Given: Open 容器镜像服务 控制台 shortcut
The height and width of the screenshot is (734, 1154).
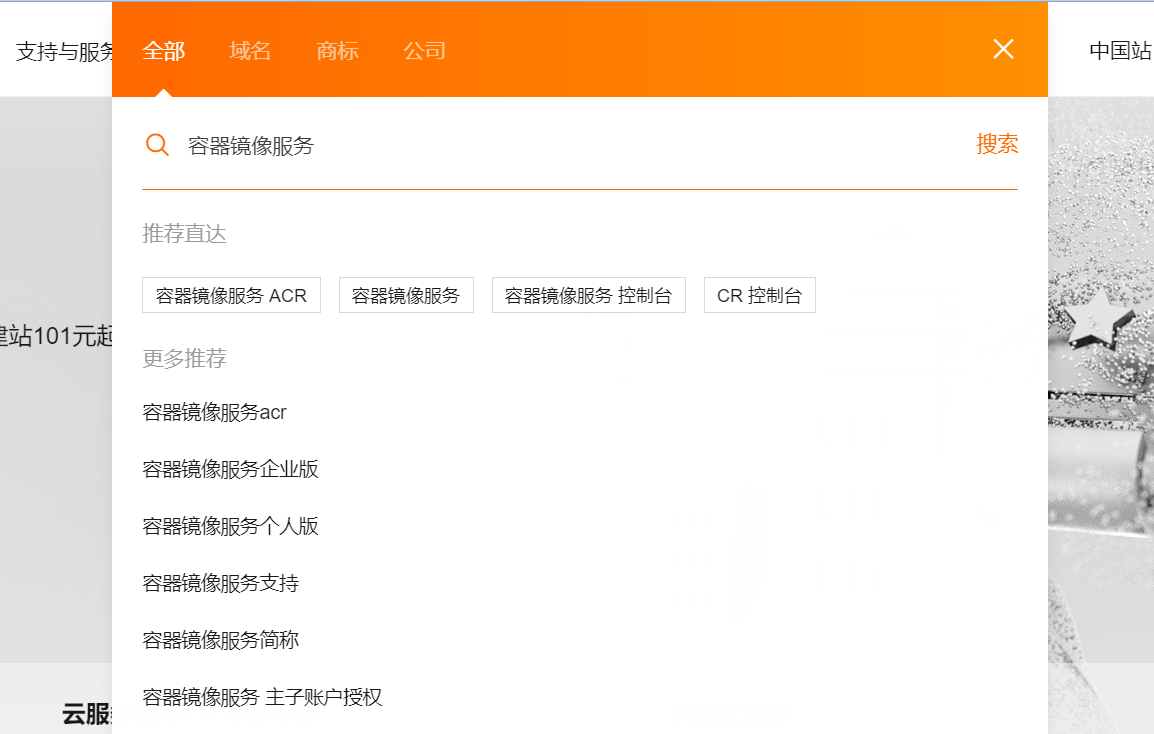Looking at the screenshot, I should pyautogui.click(x=588, y=295).
